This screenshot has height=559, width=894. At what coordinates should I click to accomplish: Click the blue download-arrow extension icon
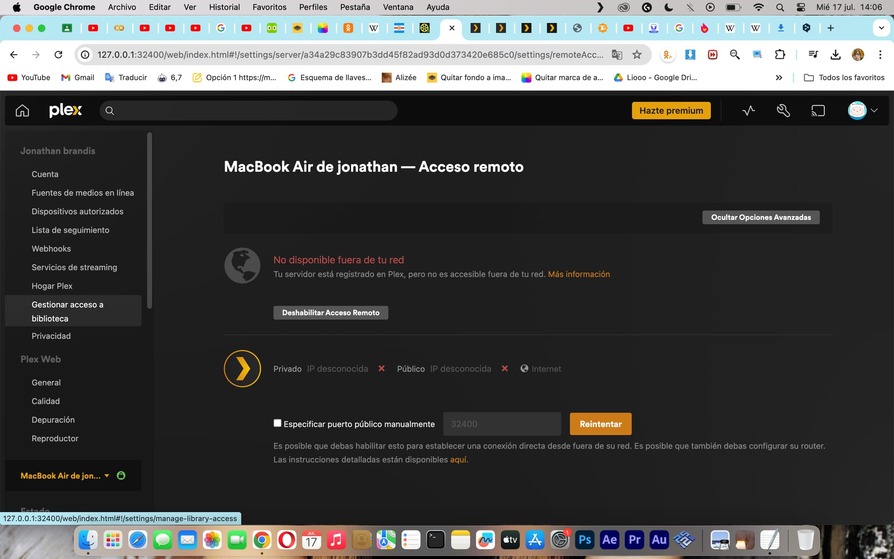click(690, 55)
